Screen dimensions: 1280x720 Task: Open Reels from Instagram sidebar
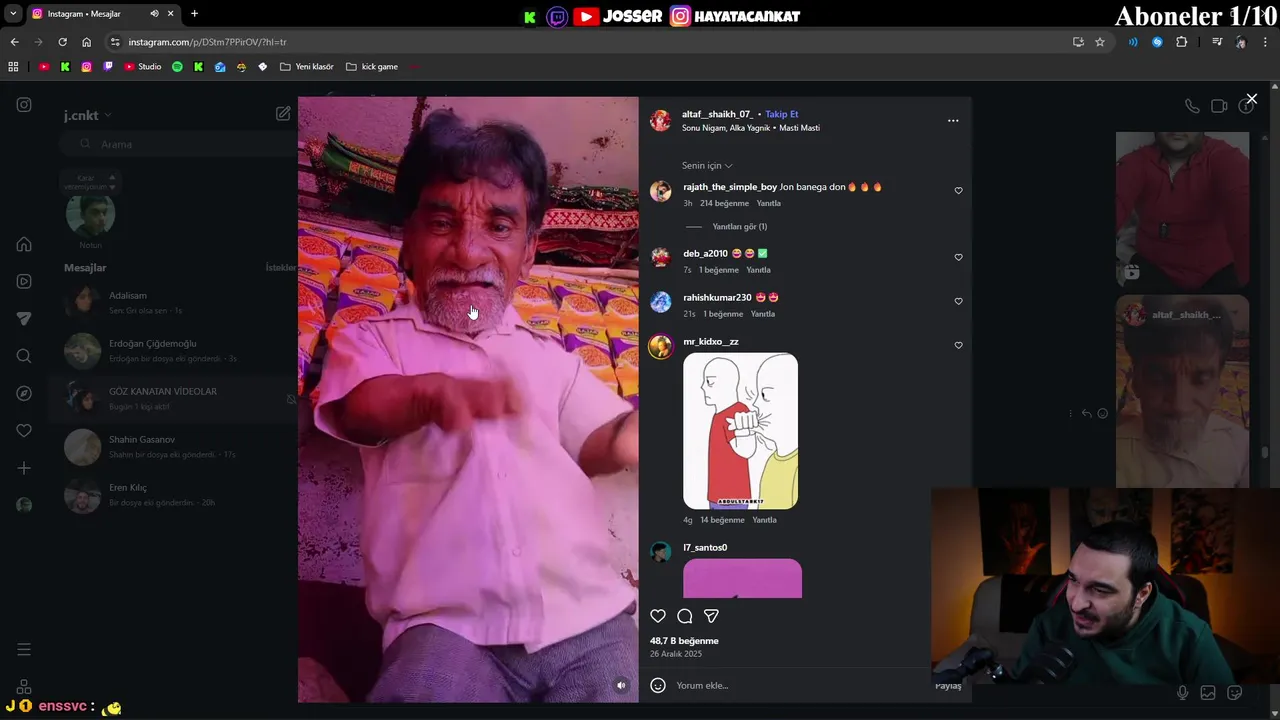(24, 281)
